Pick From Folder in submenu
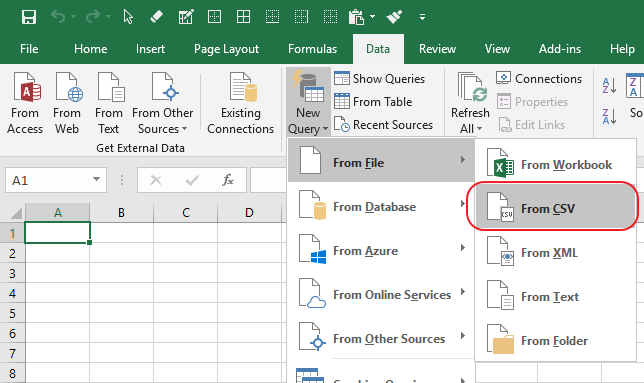 click(x=556, y=340)
